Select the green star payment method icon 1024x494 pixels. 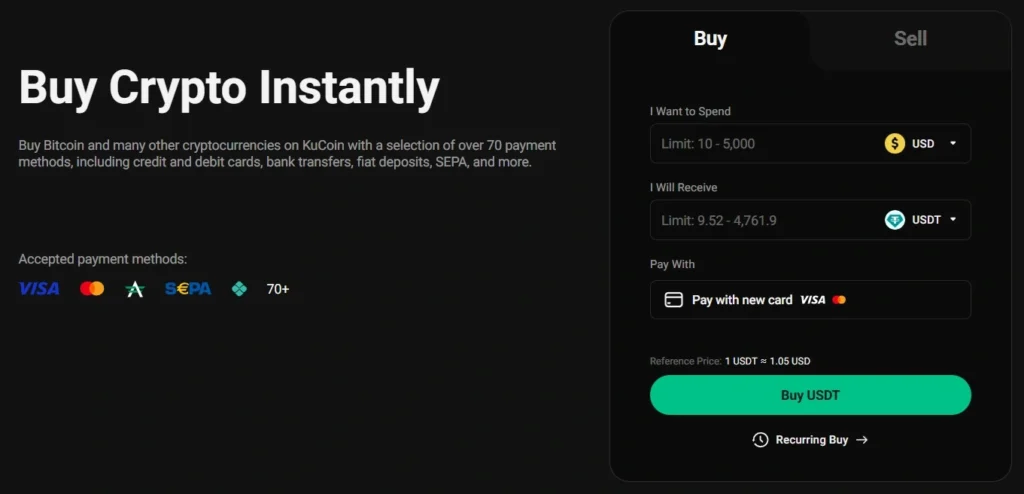coord(135,289)
